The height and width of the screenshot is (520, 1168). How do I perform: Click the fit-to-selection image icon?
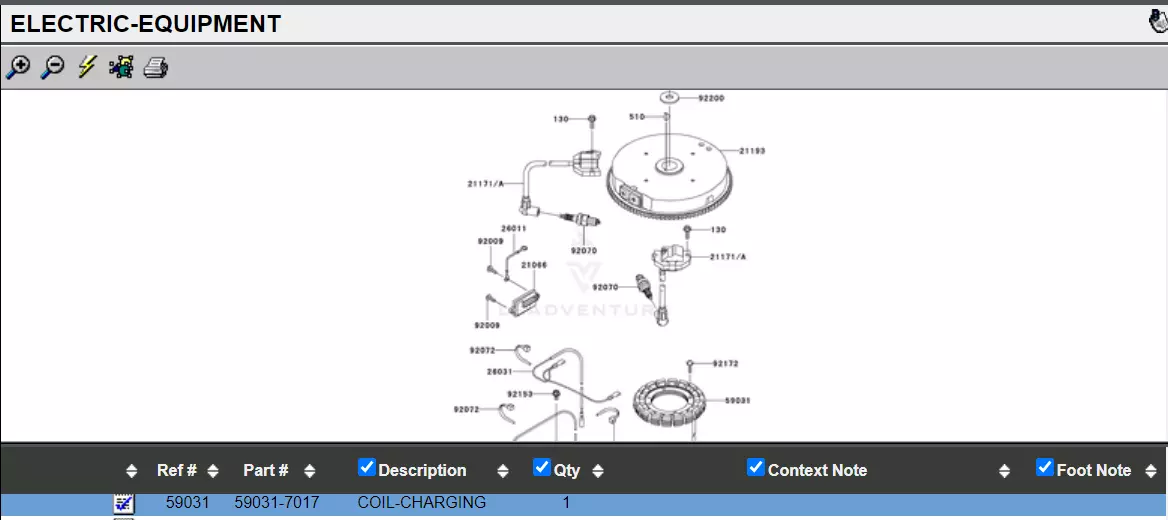coord(121,67)
